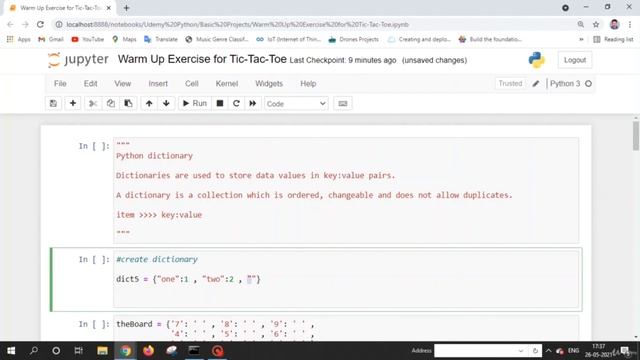Click into the Python dictionary docstring cell
The height and width of the screenshot is (360, 640).
tap(346, 190)
